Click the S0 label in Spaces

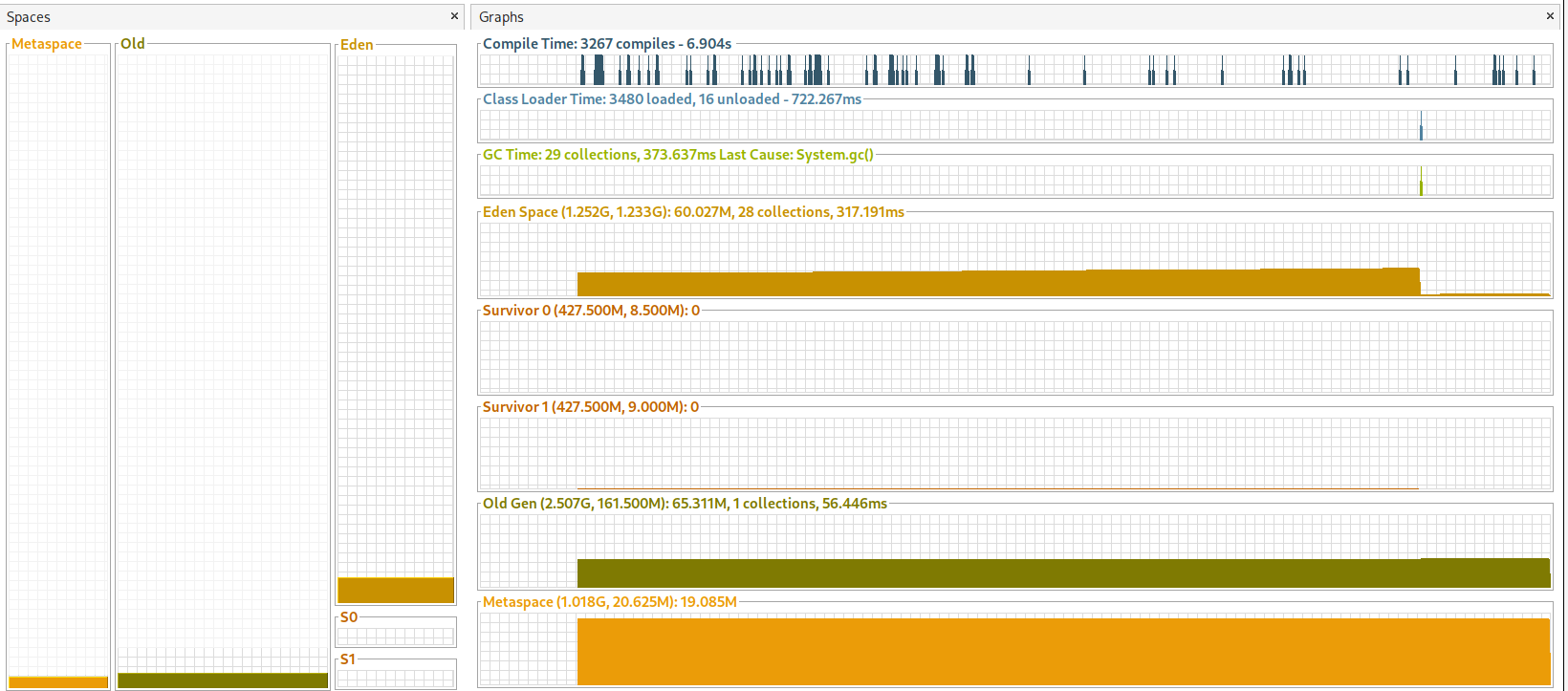[349, 617]
